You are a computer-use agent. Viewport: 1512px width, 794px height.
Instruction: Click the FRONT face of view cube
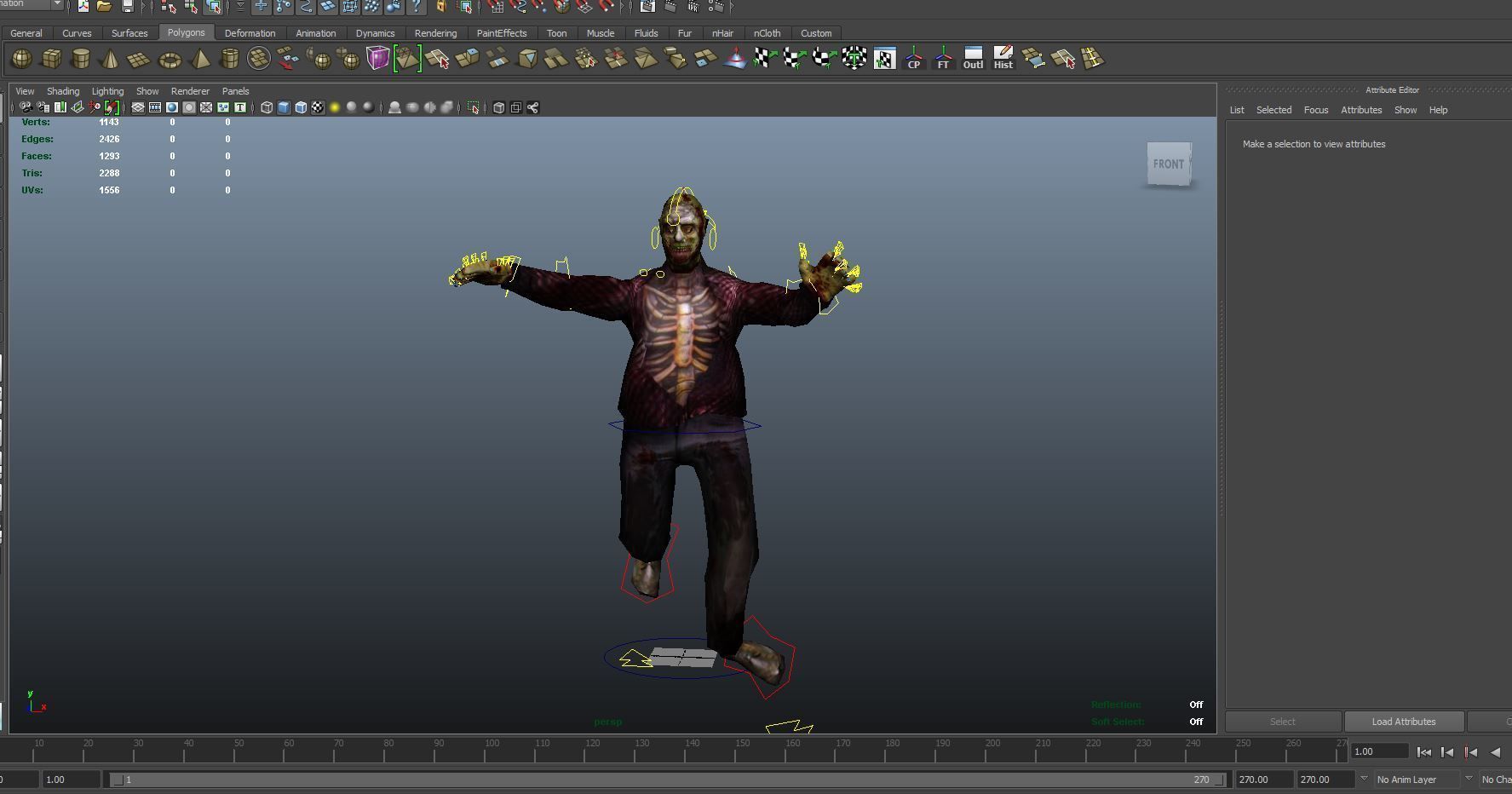(1169, 164)
